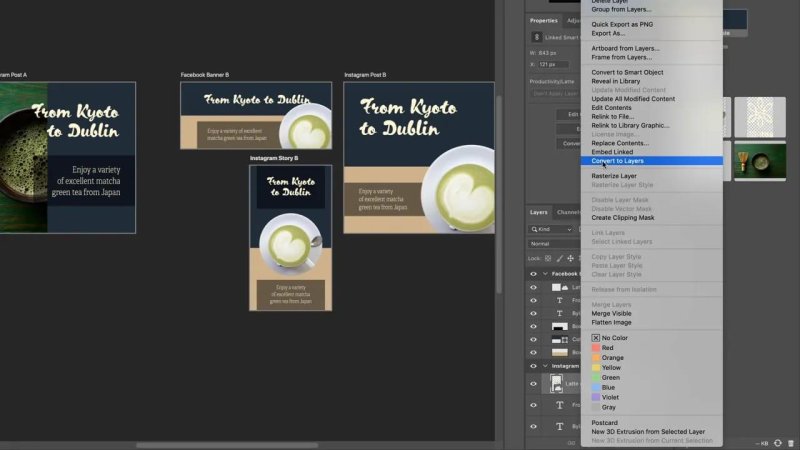Hide the first text layer under the Facebook group
Screen dimensions: 800x450
[533, 301]
